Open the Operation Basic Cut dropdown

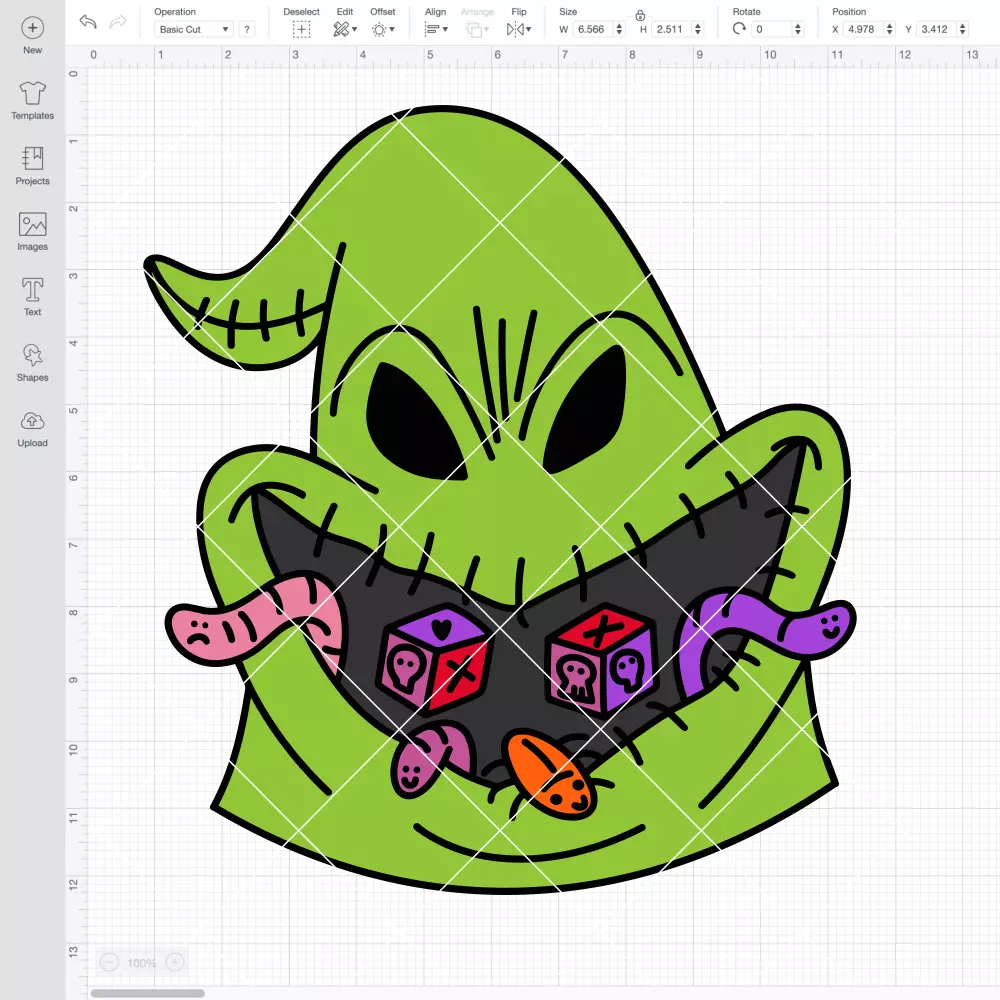pos(193,29)
